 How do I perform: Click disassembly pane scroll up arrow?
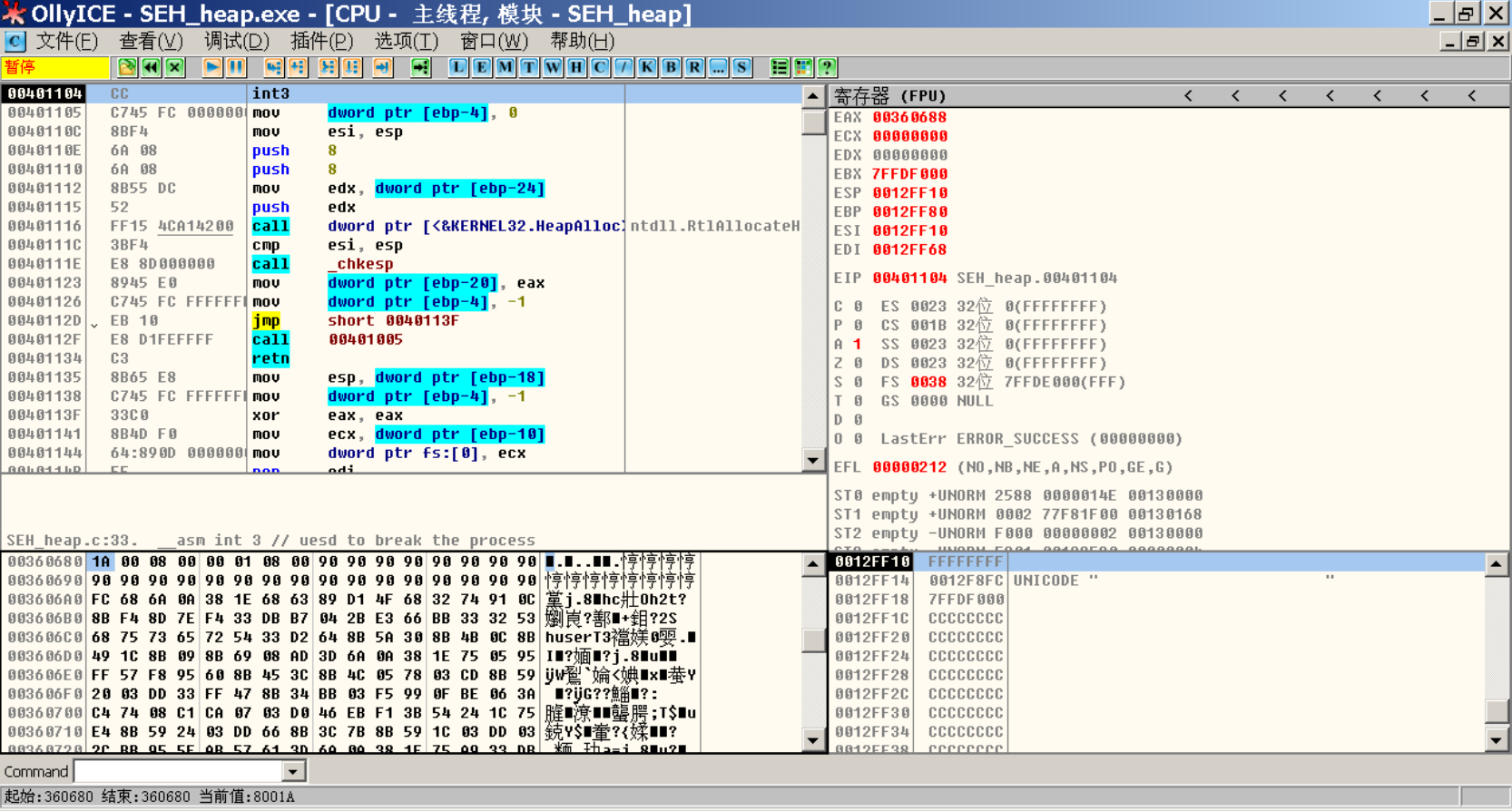(813, 96)
